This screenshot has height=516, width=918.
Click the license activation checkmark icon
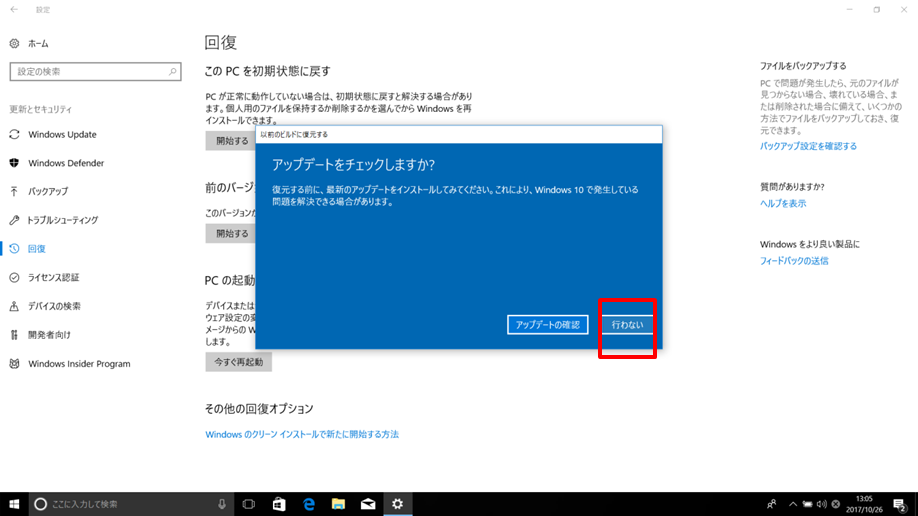tap(14, 278)
